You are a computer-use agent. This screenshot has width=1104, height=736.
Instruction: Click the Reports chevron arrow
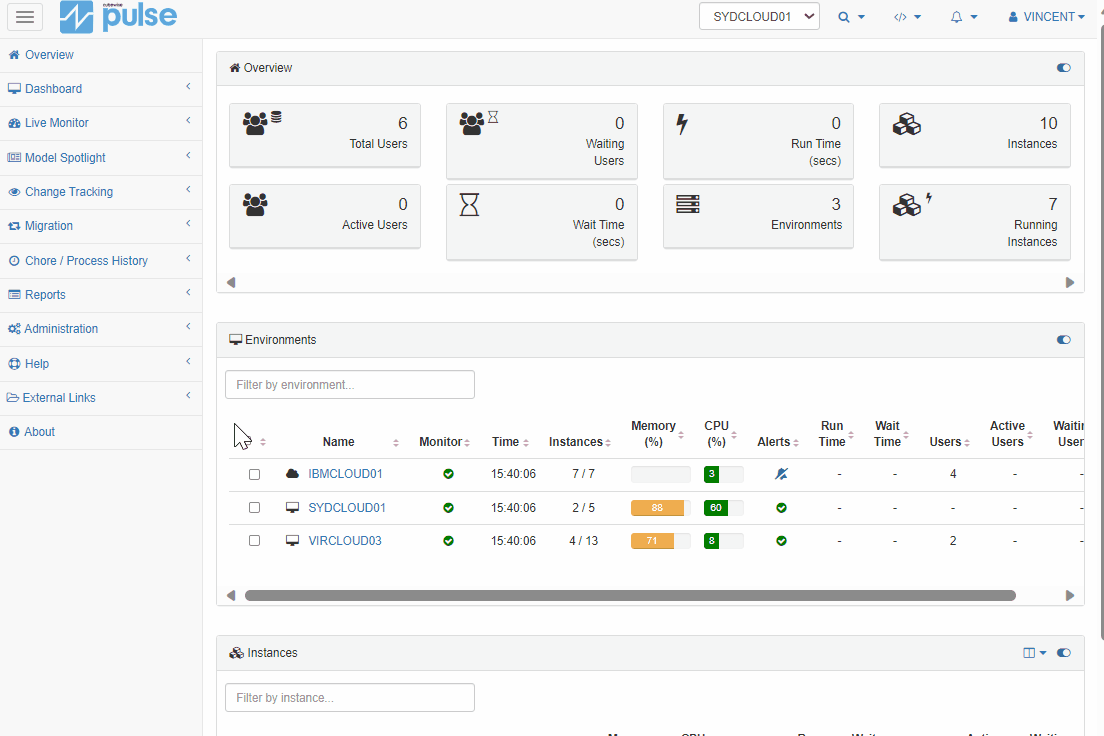[x=188, y=293]
